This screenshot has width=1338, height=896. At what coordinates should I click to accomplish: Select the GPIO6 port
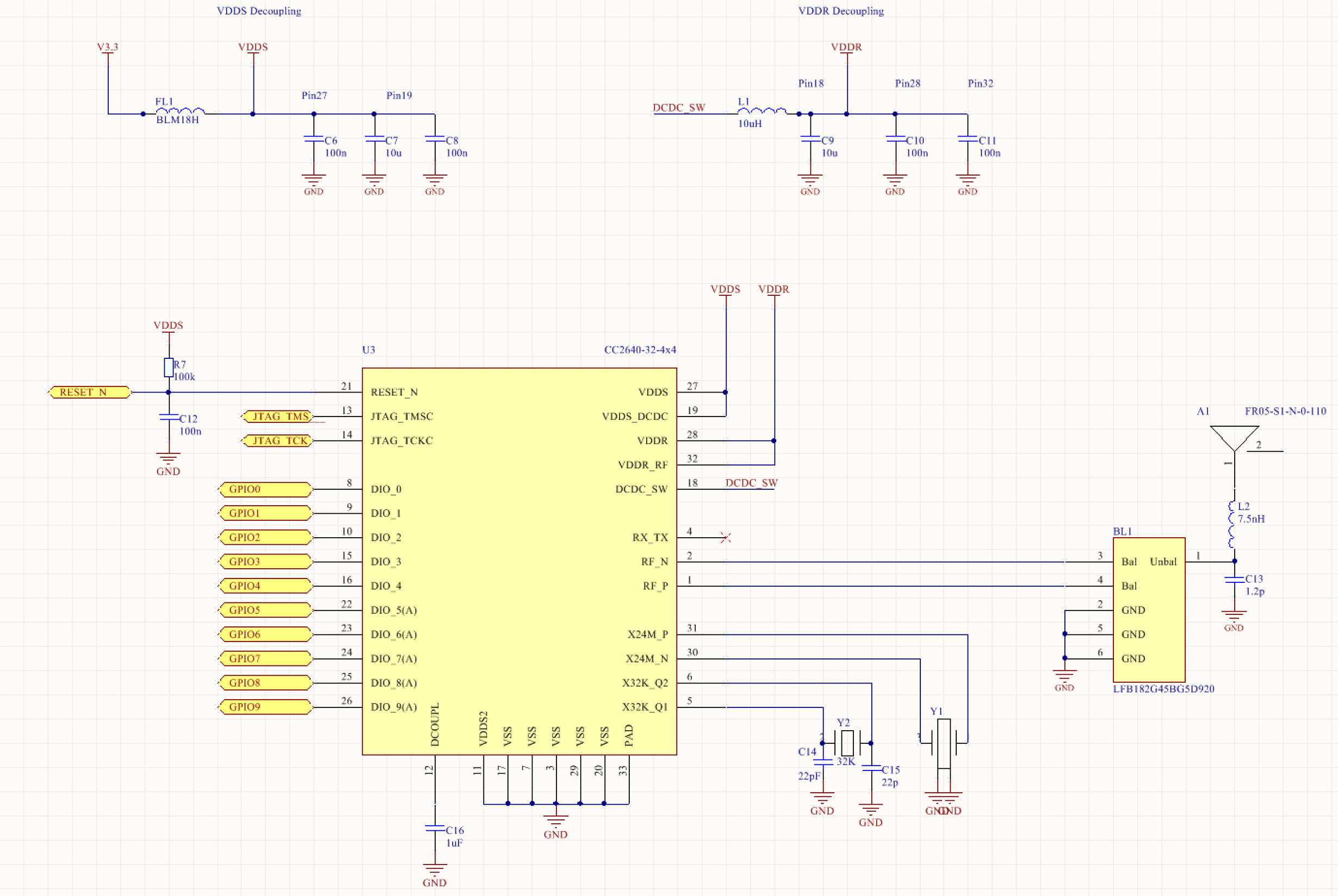click(x=265, y=634)
